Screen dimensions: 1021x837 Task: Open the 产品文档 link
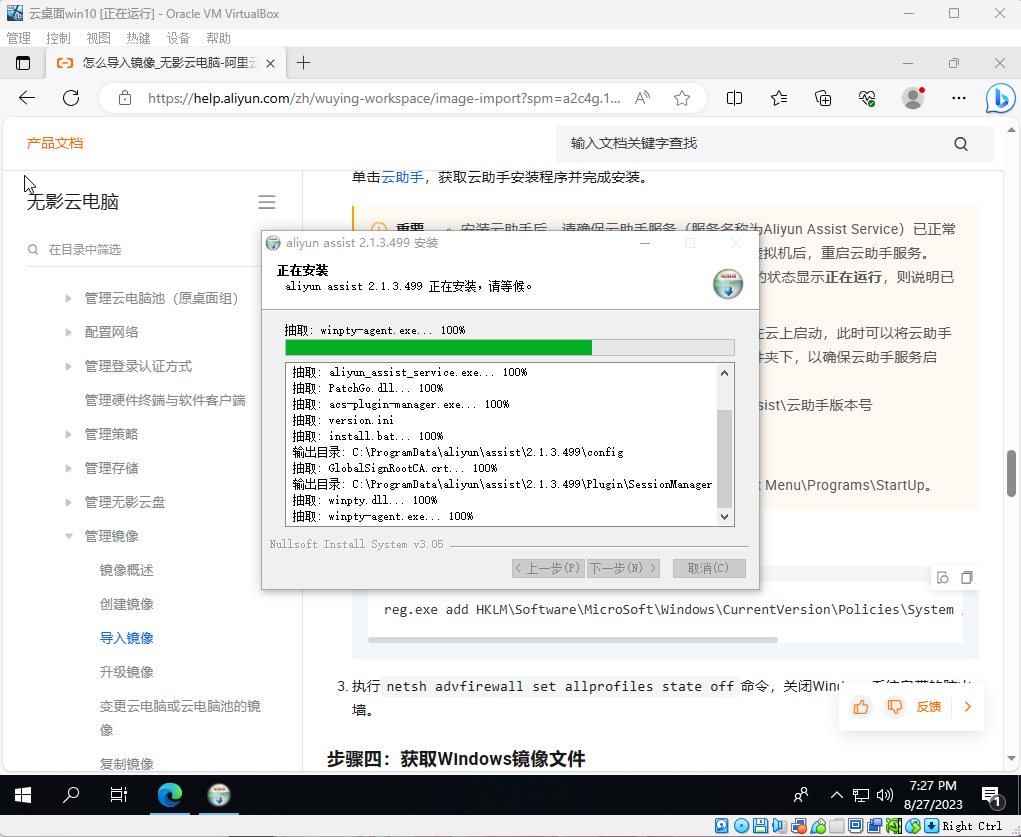(55, 143)
